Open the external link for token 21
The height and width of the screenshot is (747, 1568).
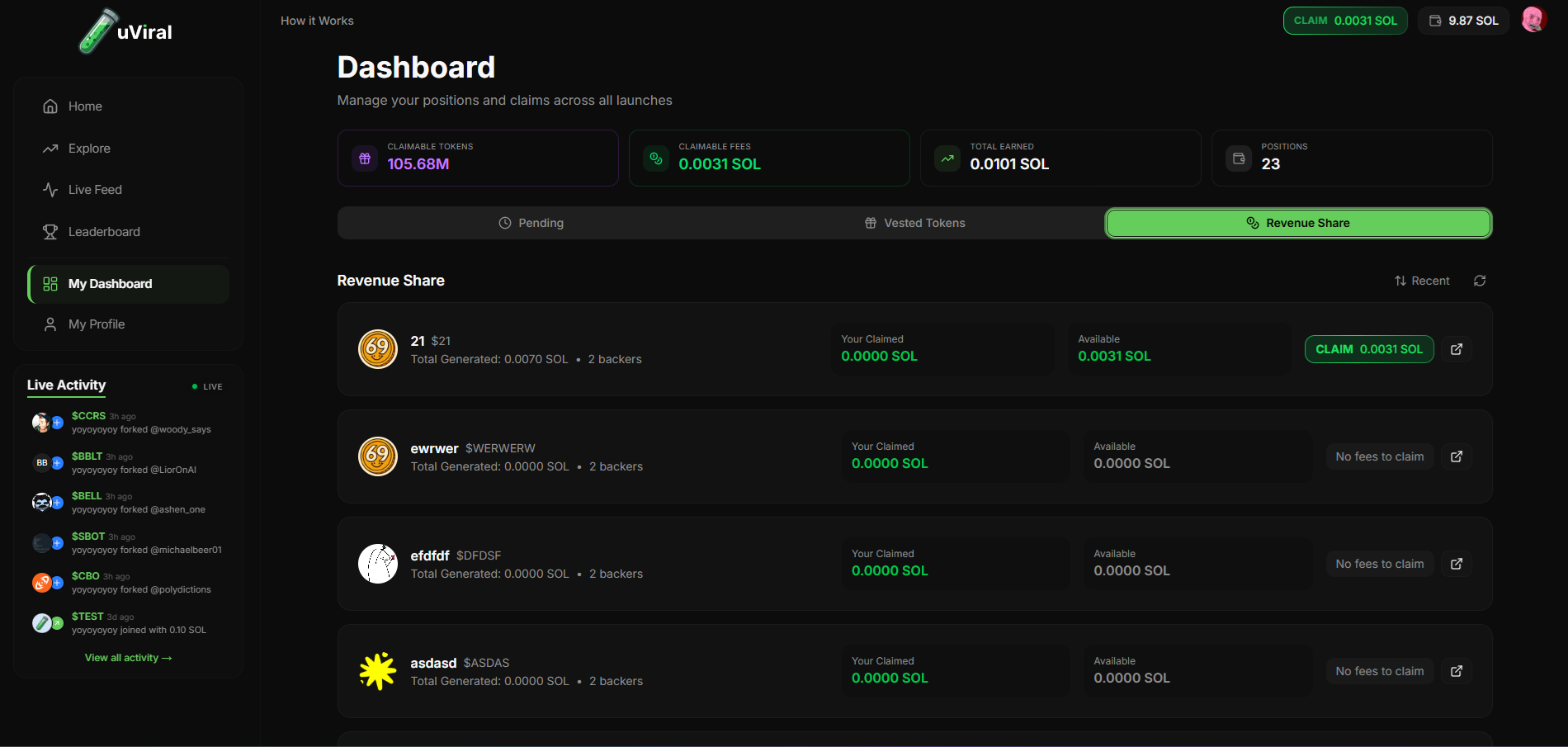click(1457, 349)
